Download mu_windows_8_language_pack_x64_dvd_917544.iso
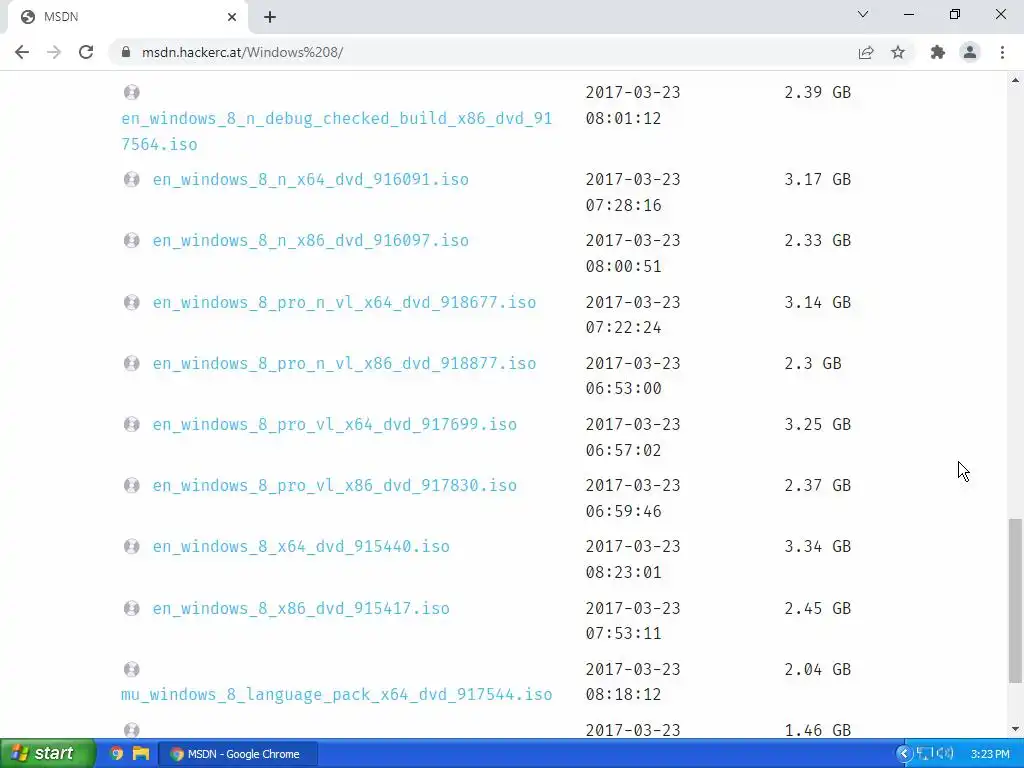Screen dimensions: 1024x768 click(x=336, y=694)
